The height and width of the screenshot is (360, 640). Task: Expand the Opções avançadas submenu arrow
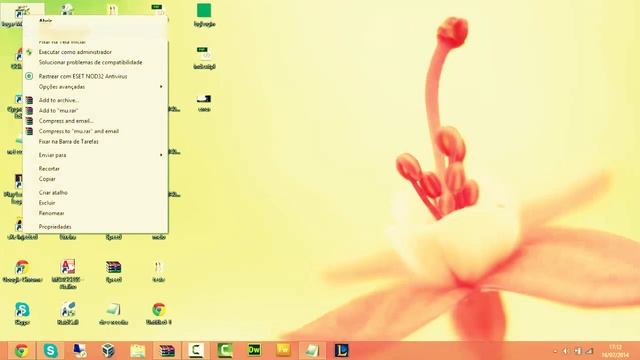tap(161, 87)
